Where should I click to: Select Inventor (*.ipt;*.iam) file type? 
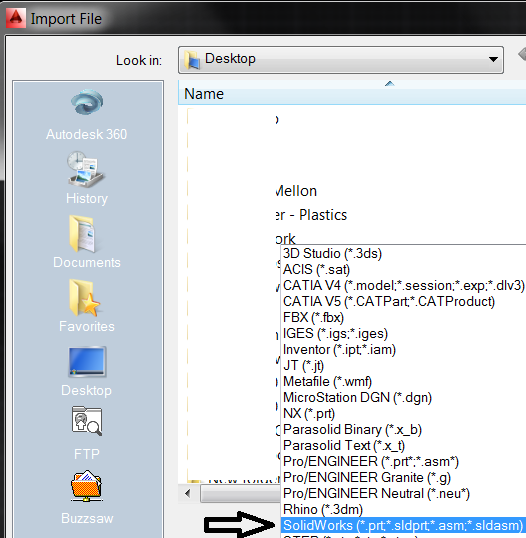point(404,350)
